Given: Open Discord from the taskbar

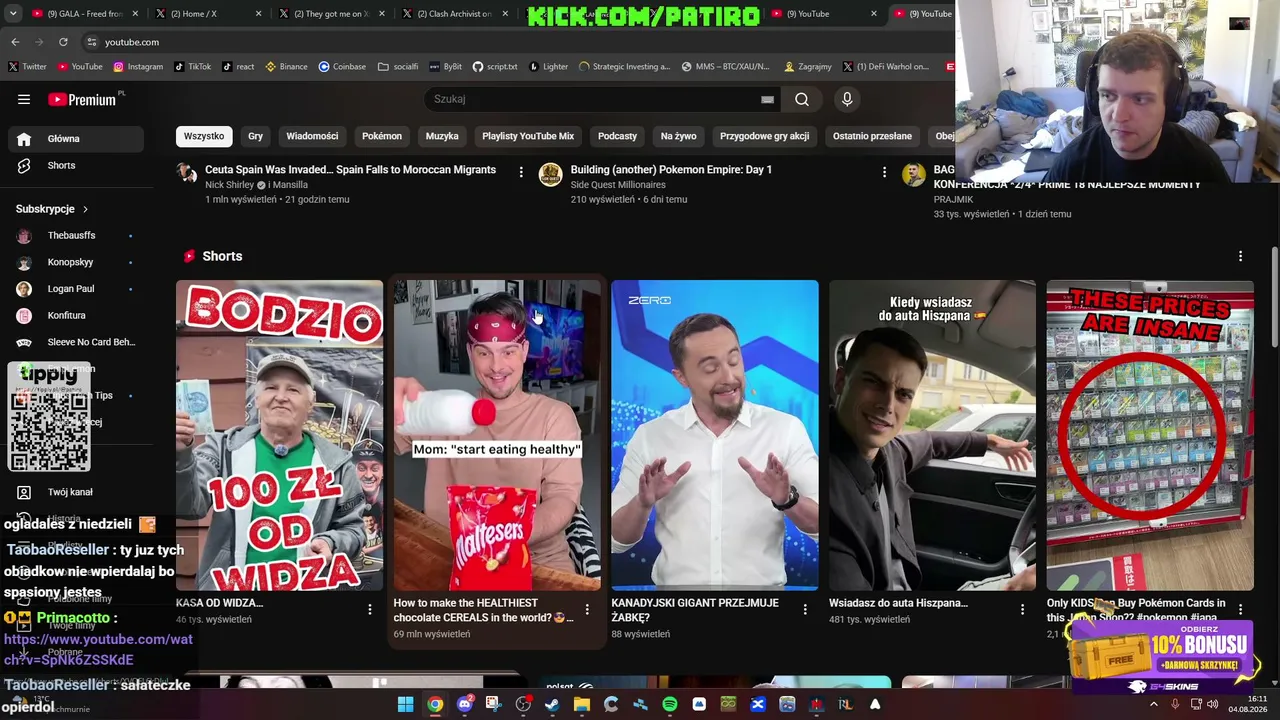Looking at the screenshot, I should click(464, 705).
